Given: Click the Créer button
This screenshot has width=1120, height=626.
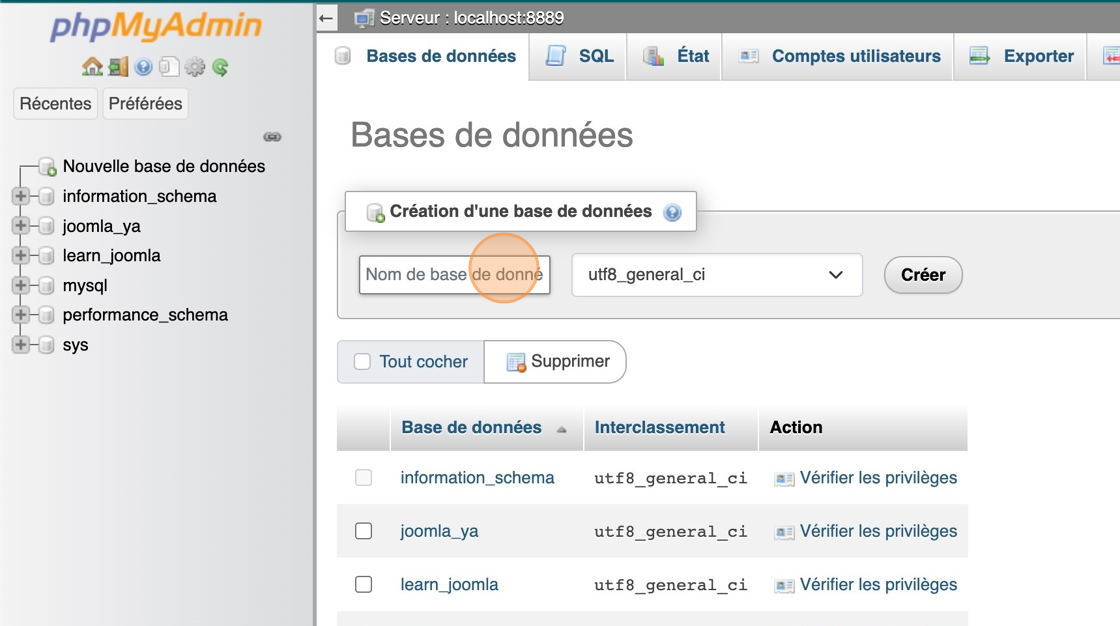Looking at the screenshot, I should 922,274.
